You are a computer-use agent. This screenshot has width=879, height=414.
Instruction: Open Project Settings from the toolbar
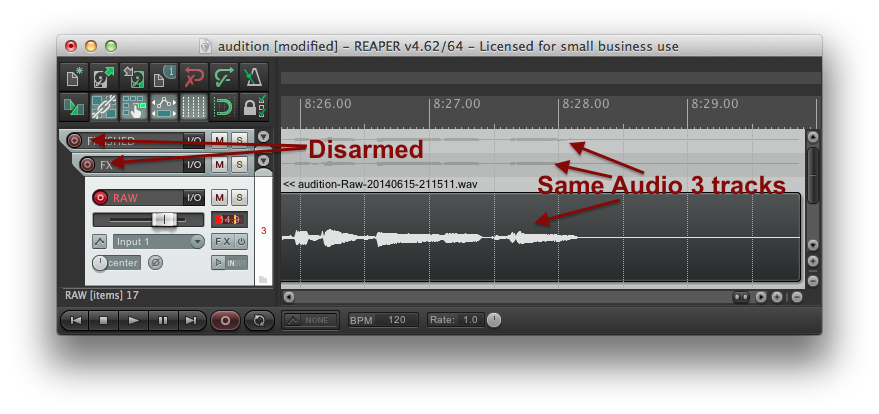pyautogui.click(x=164, y=78)
